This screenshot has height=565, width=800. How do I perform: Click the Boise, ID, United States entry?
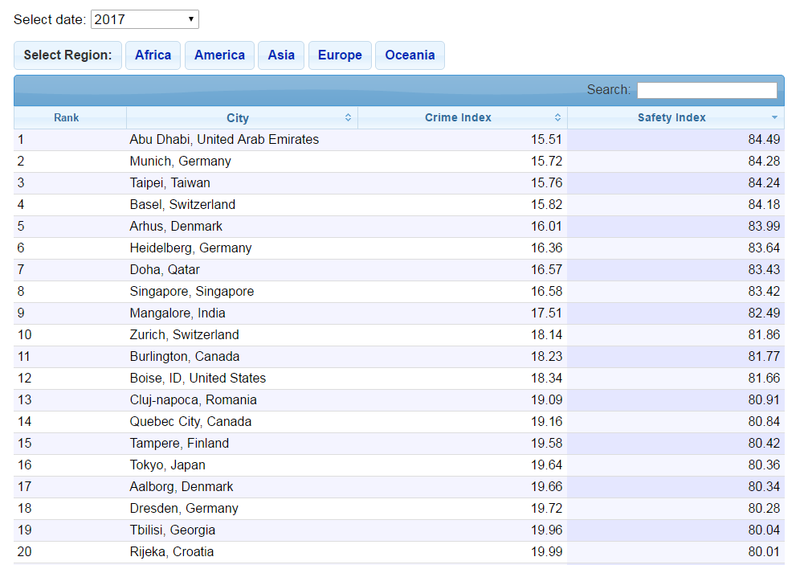(198, 378)
